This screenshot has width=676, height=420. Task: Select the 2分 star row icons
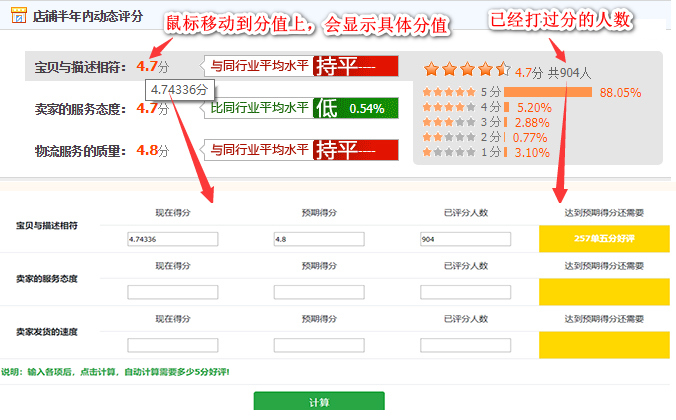pos(450,137)
